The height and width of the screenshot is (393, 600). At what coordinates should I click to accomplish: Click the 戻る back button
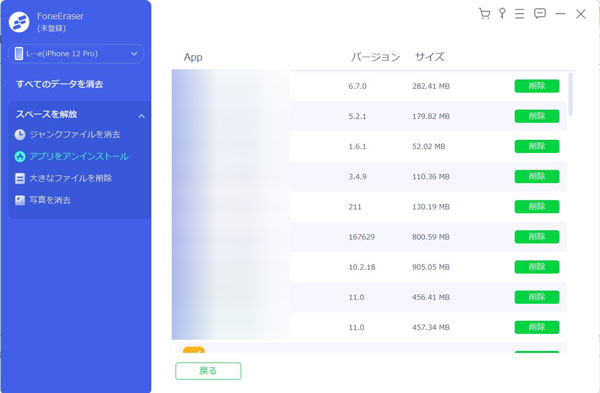coord(208,371)
